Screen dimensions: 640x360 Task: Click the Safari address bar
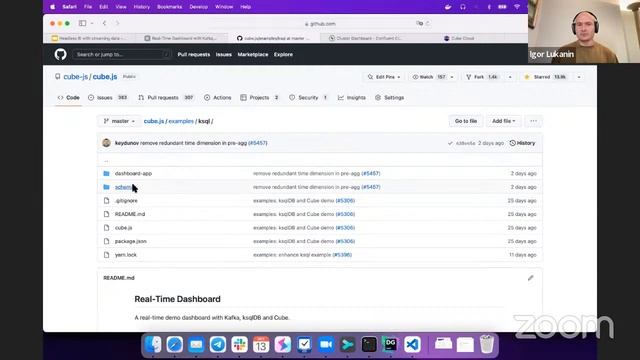pyautogui.click(x=320, y=24)
